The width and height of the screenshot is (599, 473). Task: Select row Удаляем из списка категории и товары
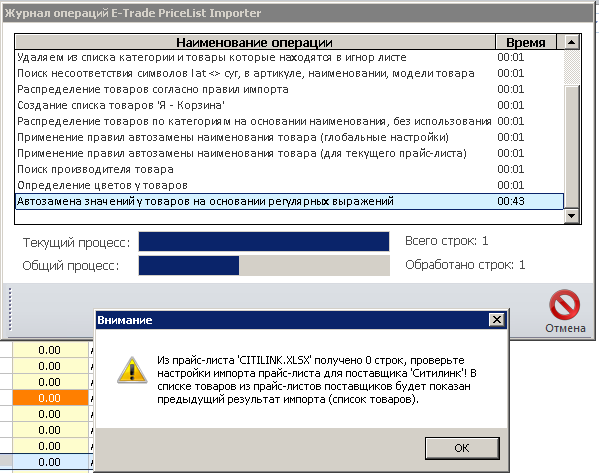(x=289, y=57)
